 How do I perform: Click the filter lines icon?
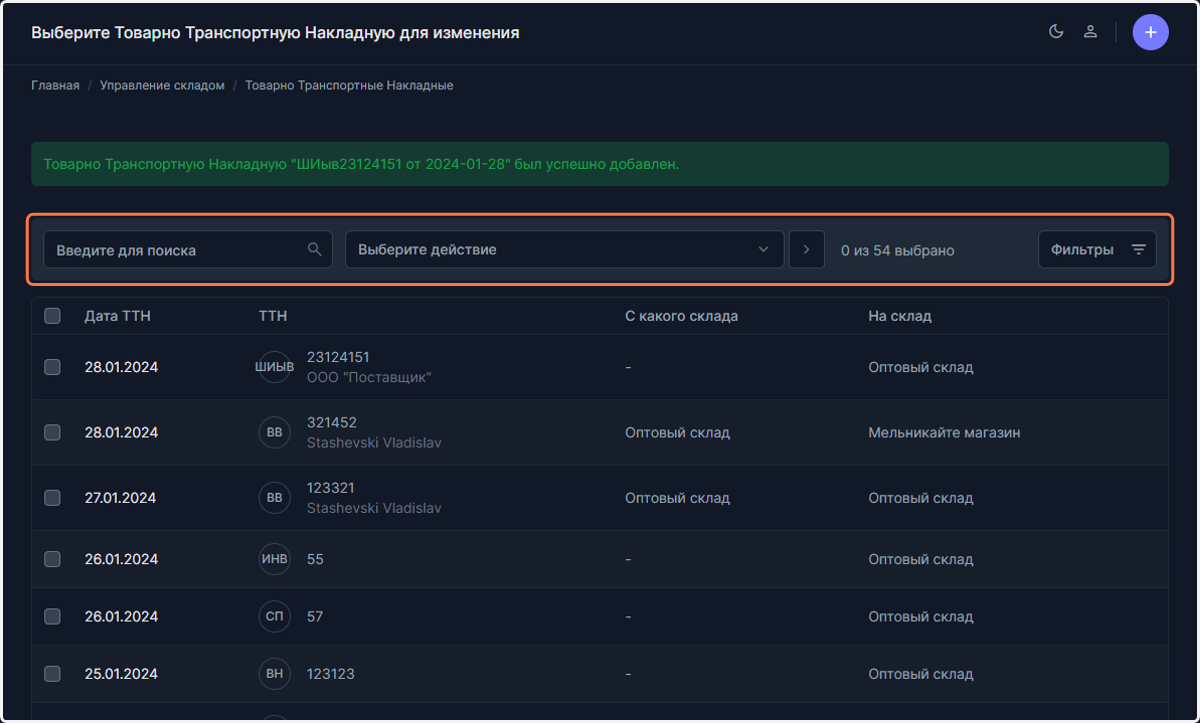tap(1138, 249)
